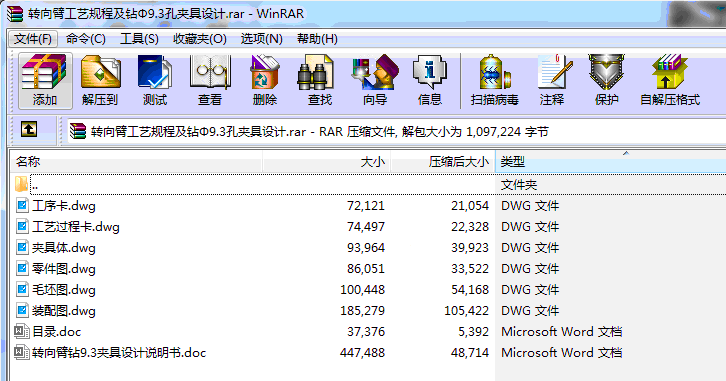Screen dimensions: 726x381
Task: Open the 命令(C) menu
Action: click(86, 38)
